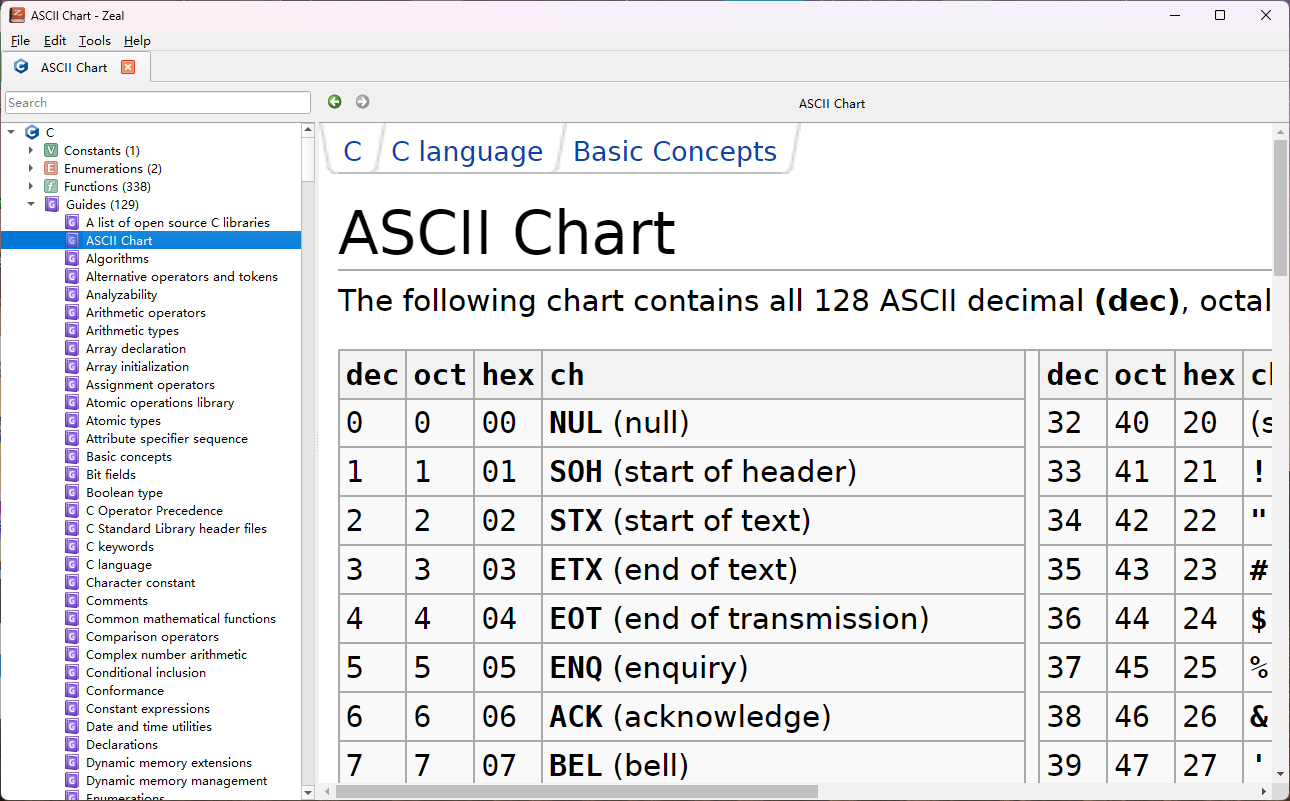Expand the Constants (1) node
The height and width of the screenshot is (801, 1290).
pyautogui.click(x=31, y=150)
